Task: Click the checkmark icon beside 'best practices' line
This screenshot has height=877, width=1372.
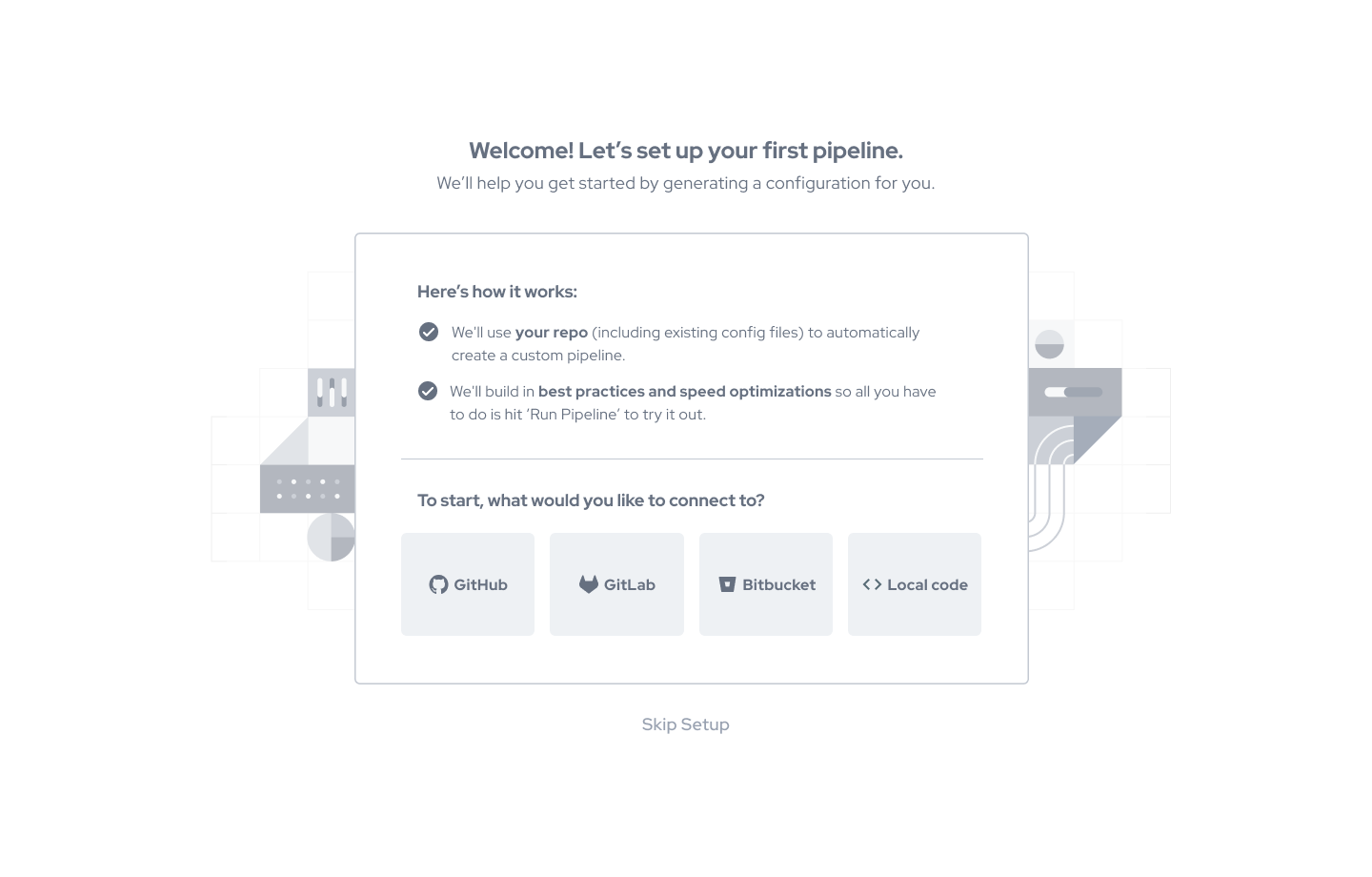Action: 428,391
